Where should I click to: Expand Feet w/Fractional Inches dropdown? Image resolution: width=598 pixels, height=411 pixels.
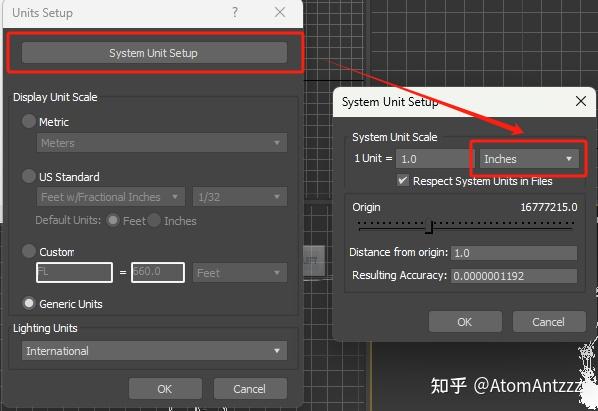coord(111,197)
